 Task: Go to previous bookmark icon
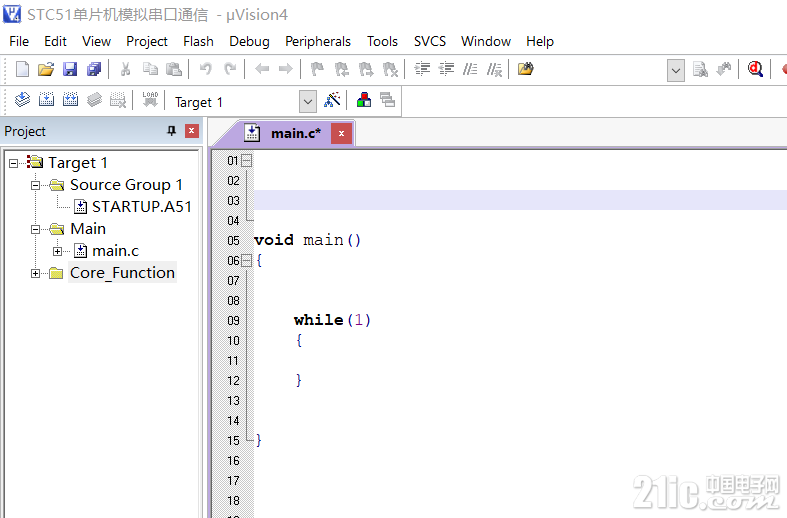(x=342, y=69)
